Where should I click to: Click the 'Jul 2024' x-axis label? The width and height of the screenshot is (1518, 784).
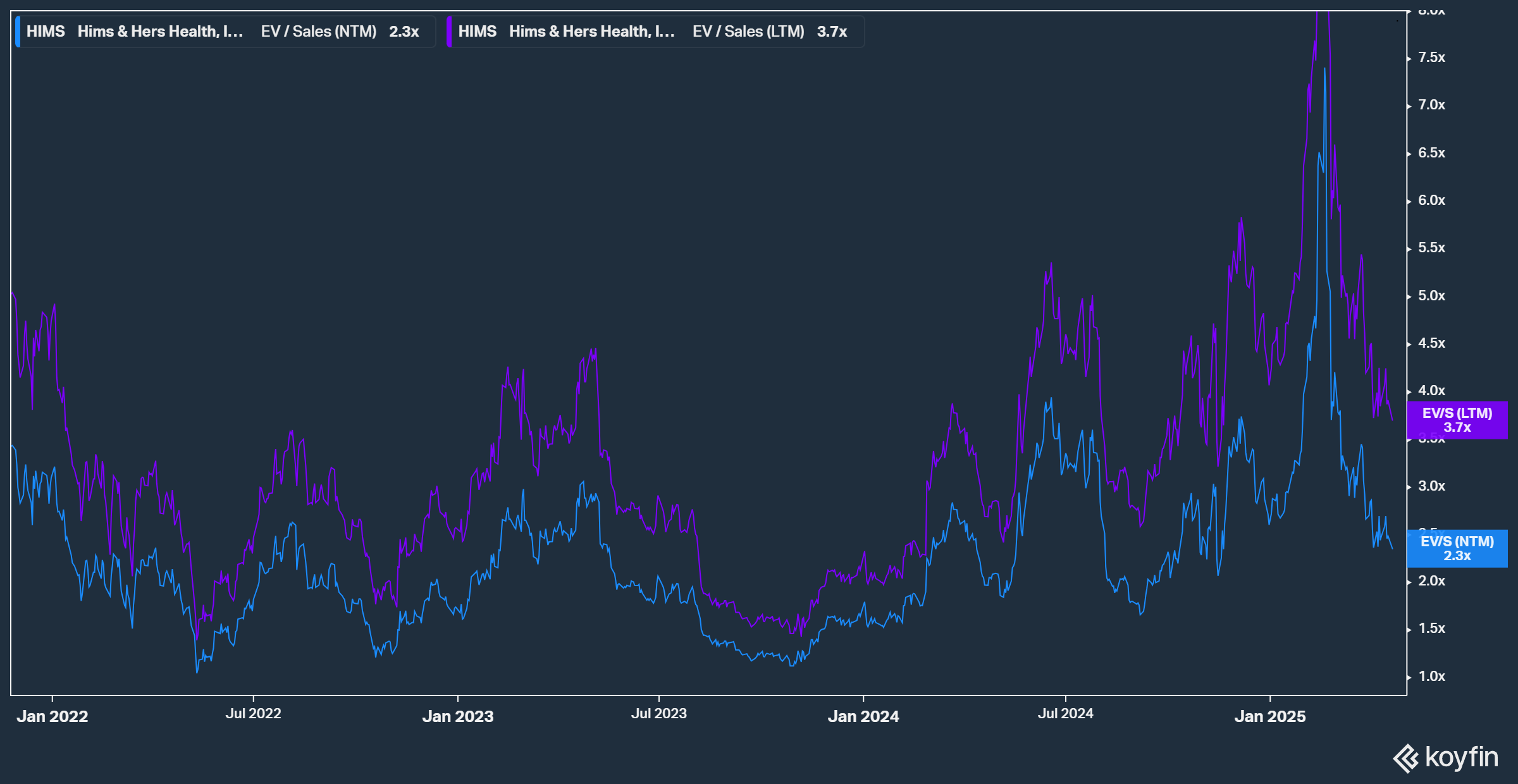point(1066,713)
